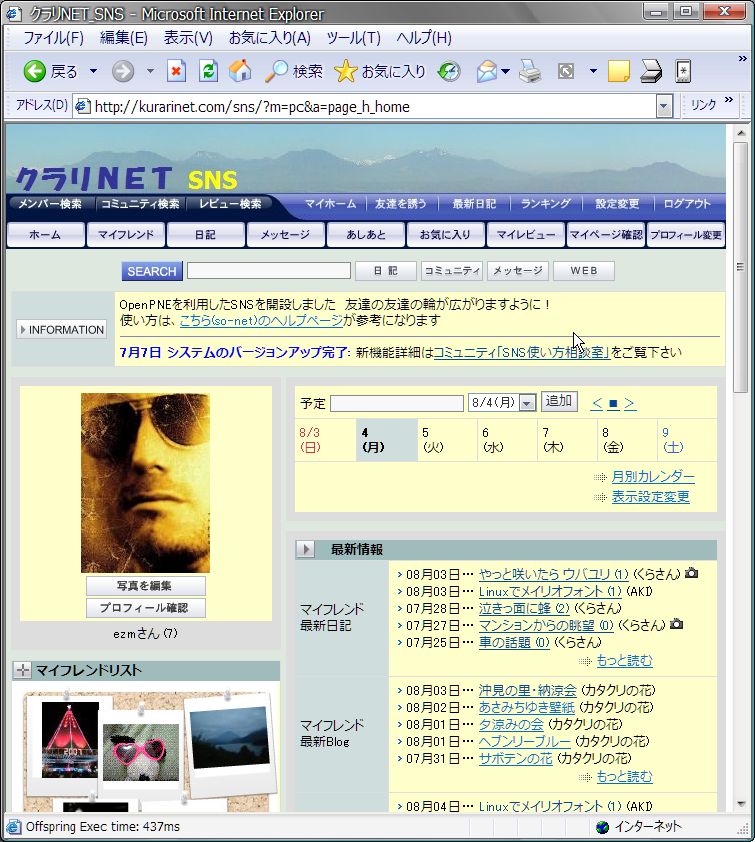Expand the toolbar overflow chevron

(743, 59)
